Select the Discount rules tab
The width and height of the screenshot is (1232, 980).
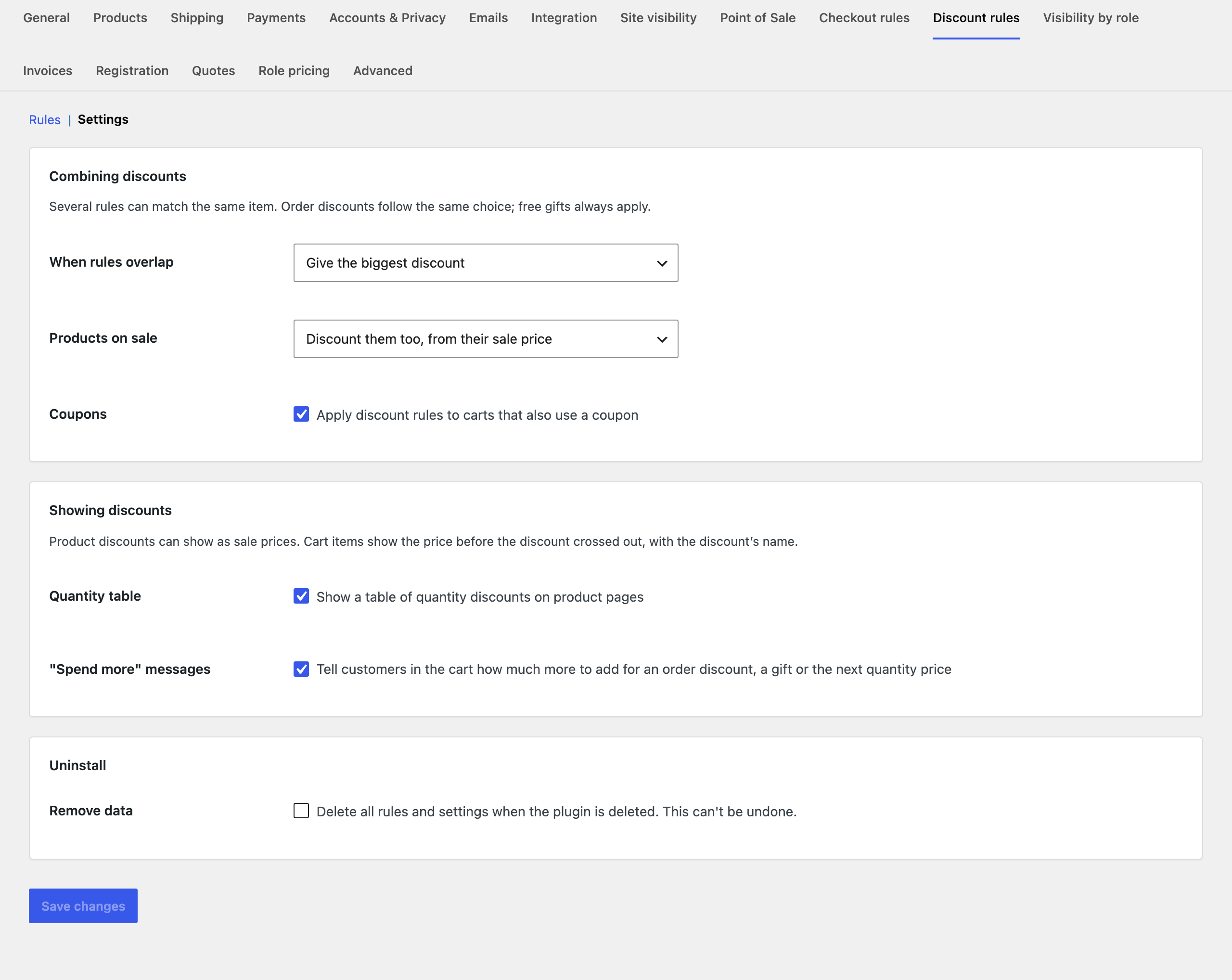[975, 18]
